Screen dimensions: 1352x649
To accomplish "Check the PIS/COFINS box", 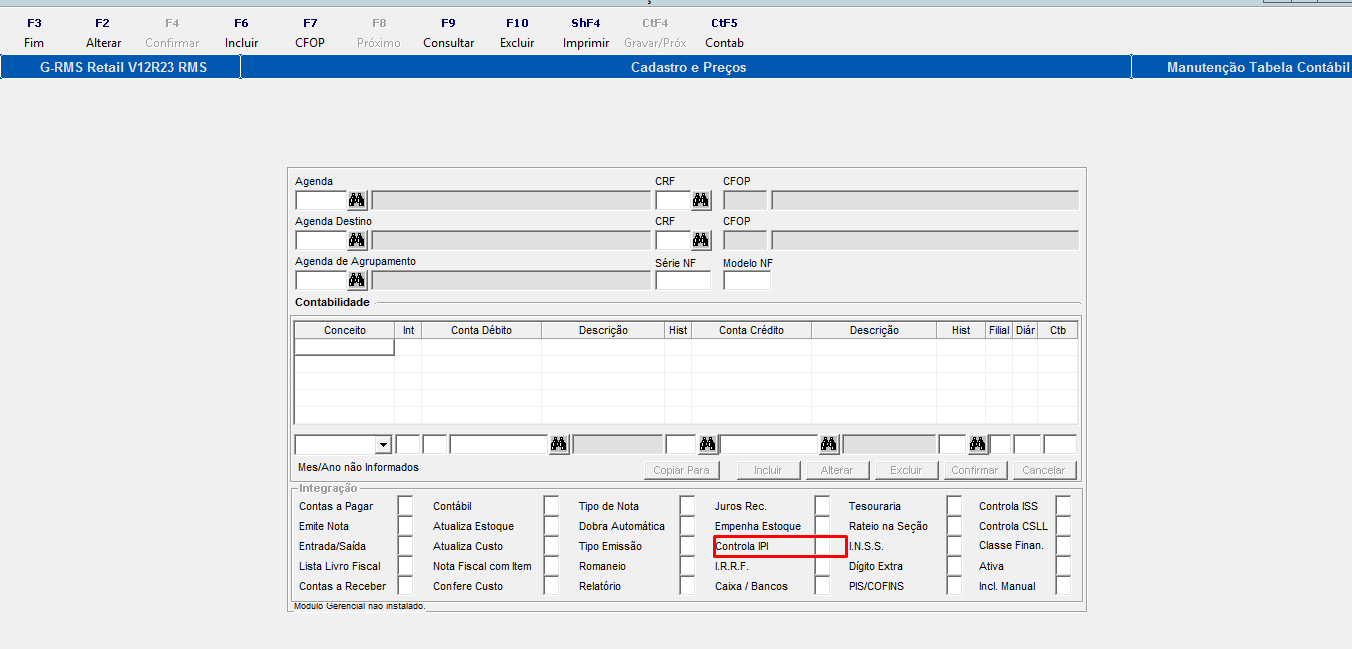I will click(x=954, y=586).
